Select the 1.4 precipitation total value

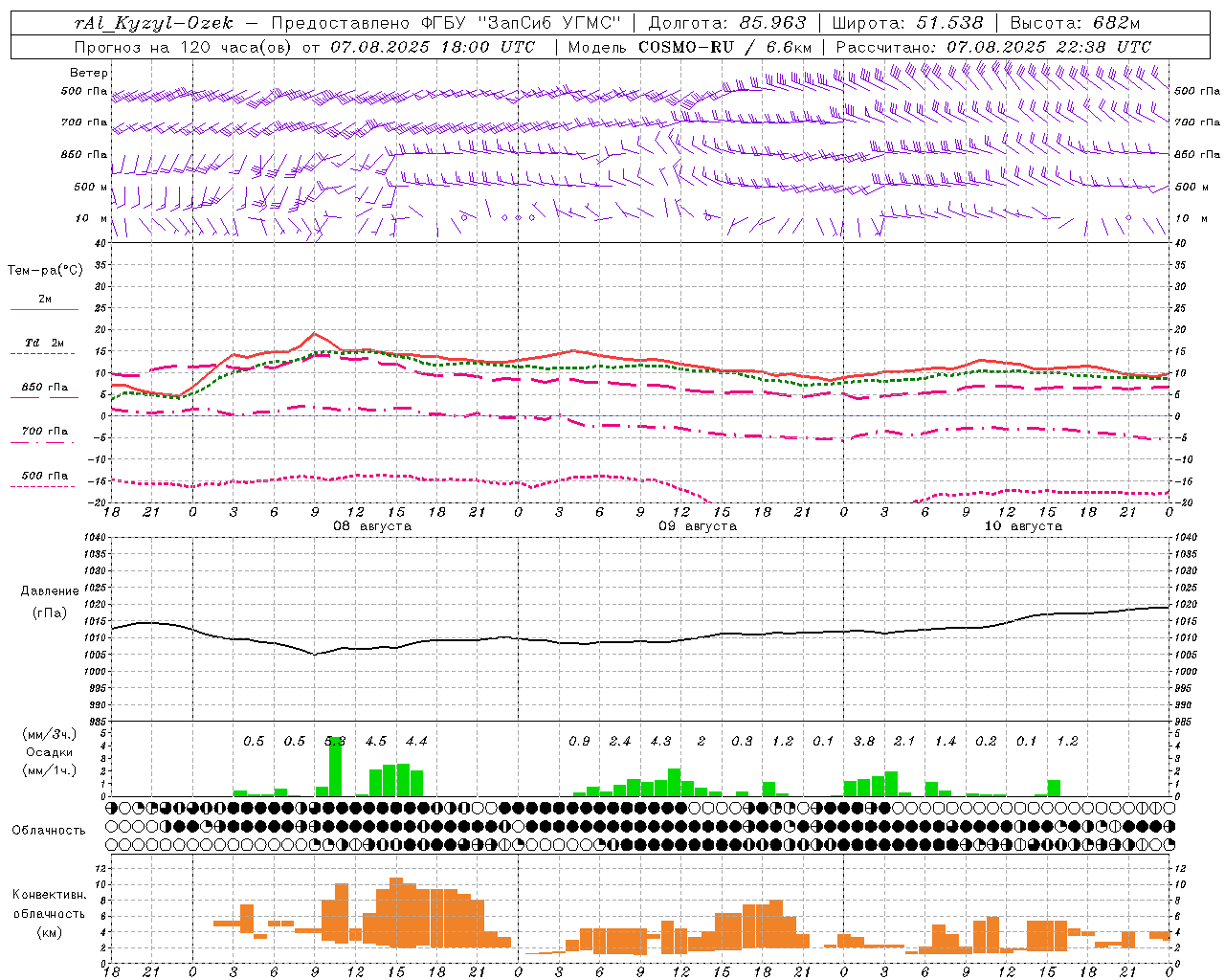[946, 741]
